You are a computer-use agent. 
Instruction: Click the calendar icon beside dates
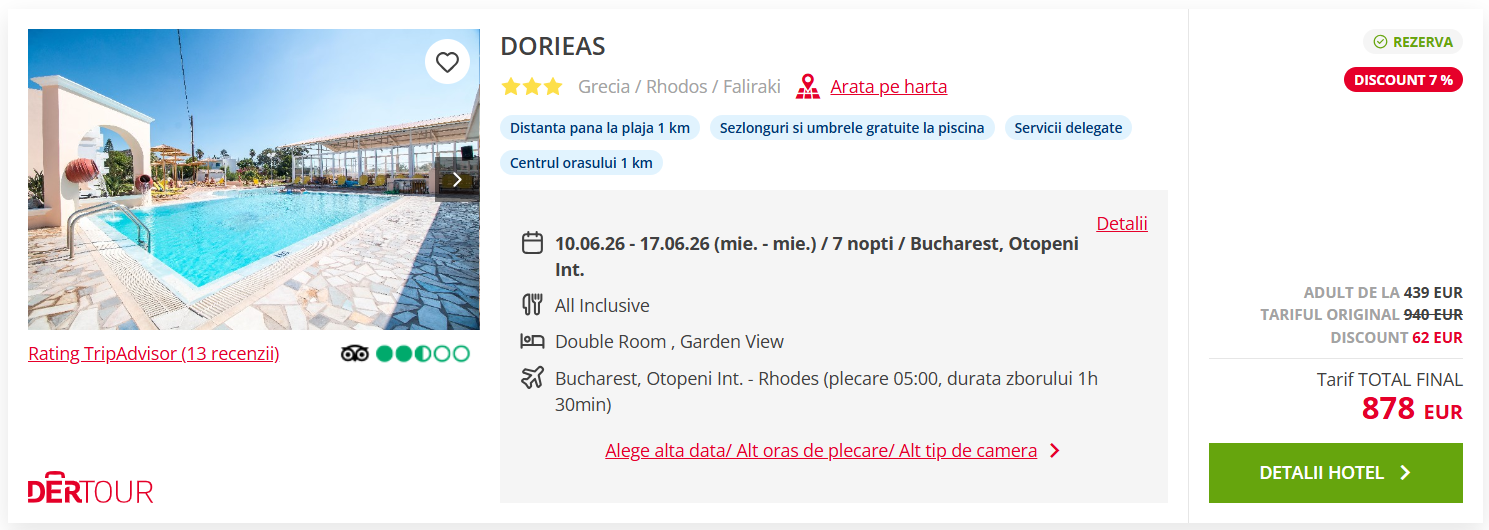tap(532, 243)
